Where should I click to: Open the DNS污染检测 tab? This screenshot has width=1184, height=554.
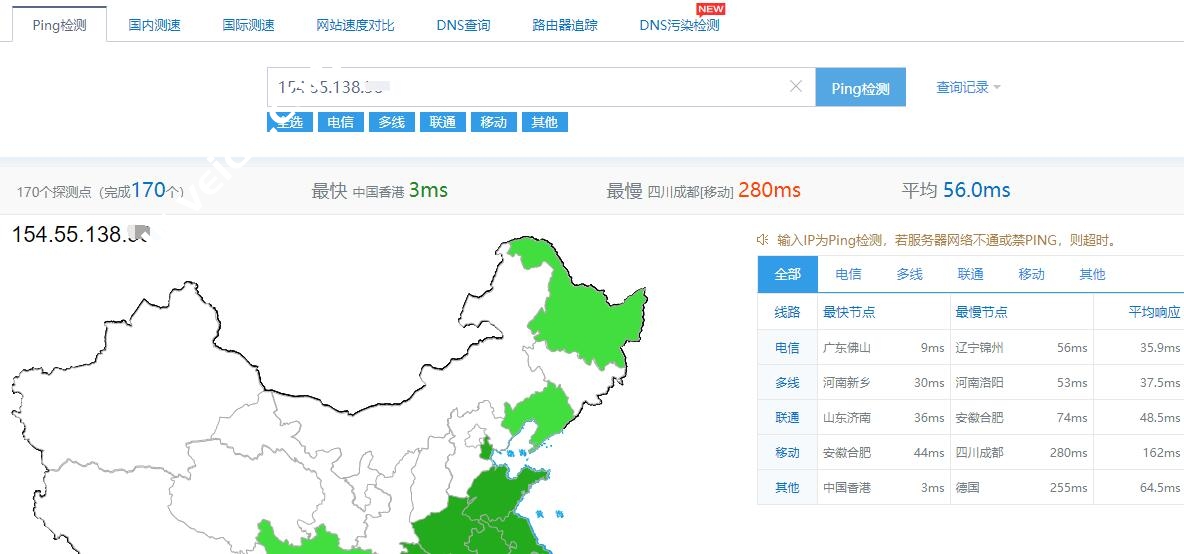[x=679, y=25]
